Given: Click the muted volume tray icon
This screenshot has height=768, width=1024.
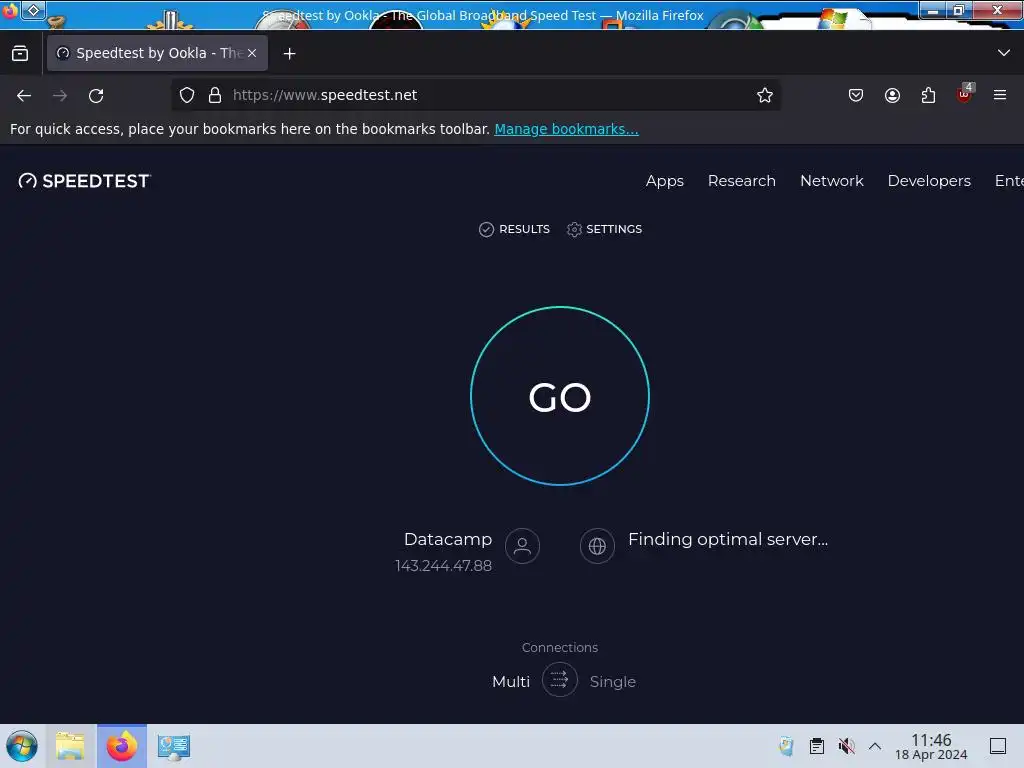Looking at the screenshot, I should tap(846, 746).
